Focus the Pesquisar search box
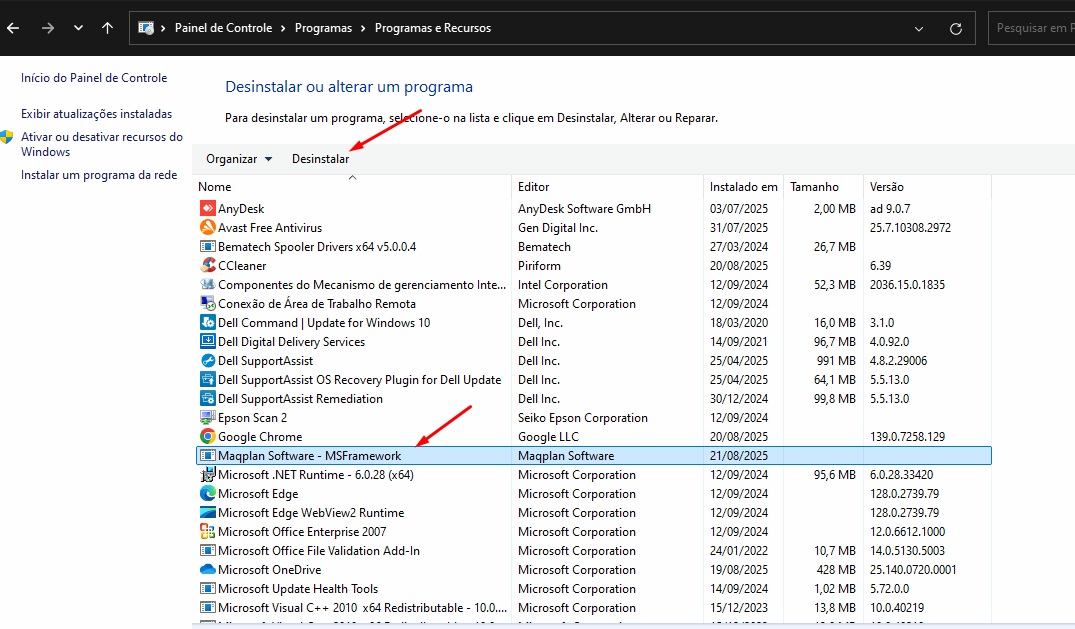Screen dimensions: 1075x629 point(1031,28)
